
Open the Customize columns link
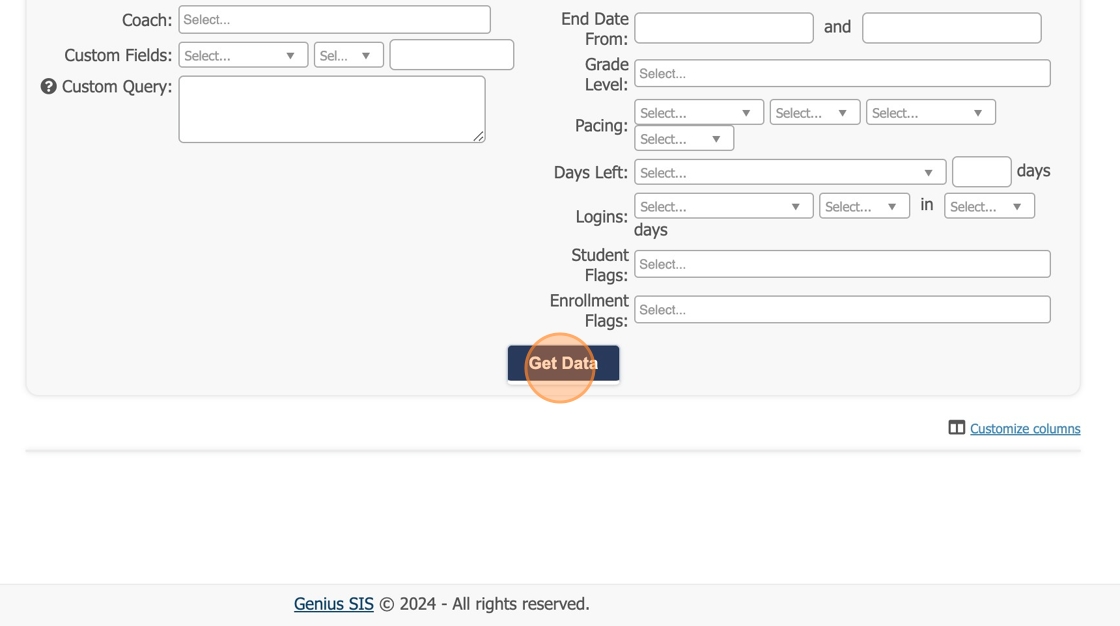pos(1025,429)
